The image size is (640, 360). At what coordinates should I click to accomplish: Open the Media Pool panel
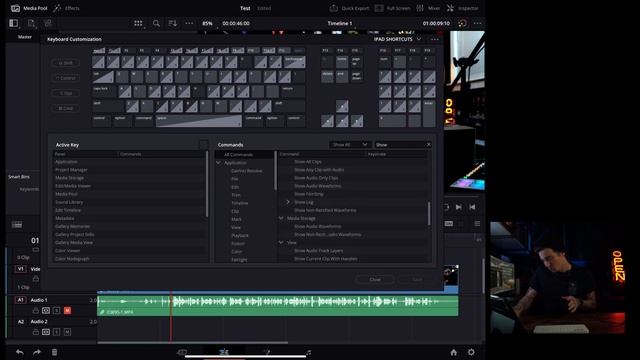tap(29, 8)
